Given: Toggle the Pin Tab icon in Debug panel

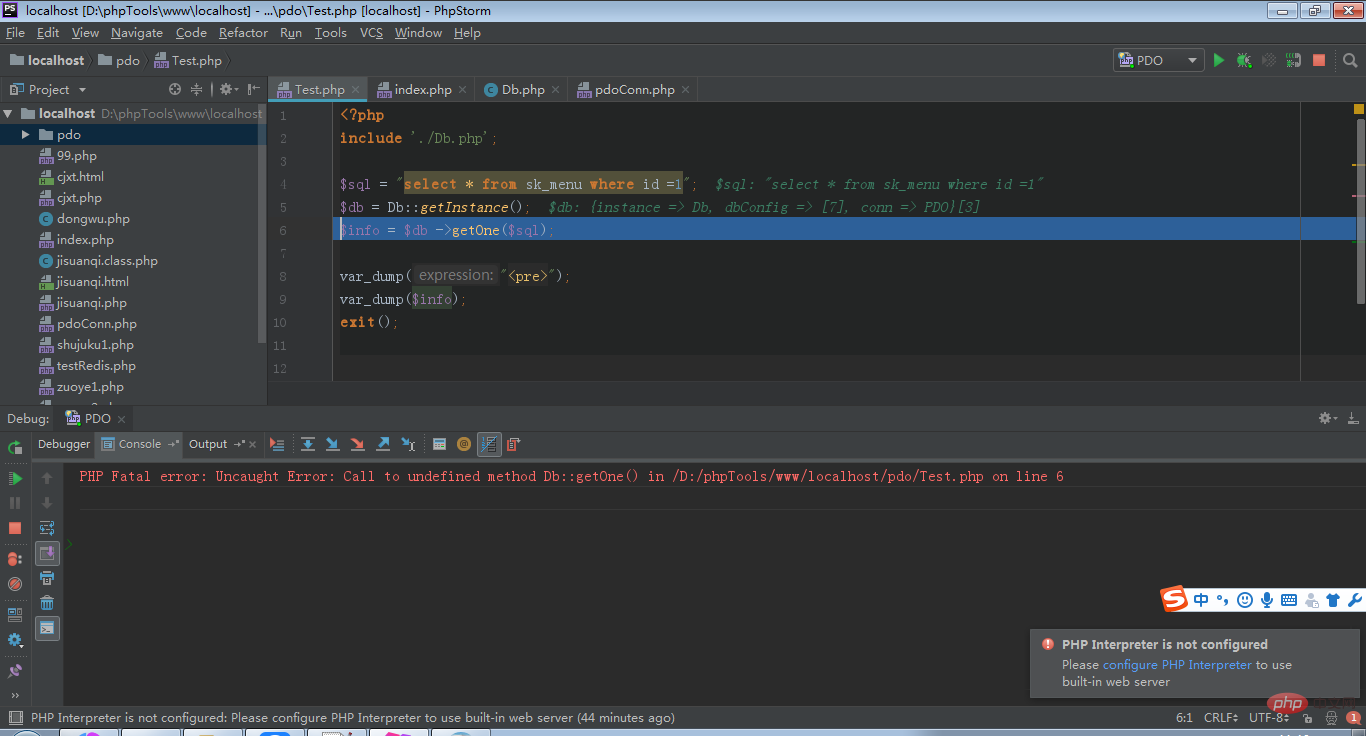Looking at the screenshot, I should (15, 671).
